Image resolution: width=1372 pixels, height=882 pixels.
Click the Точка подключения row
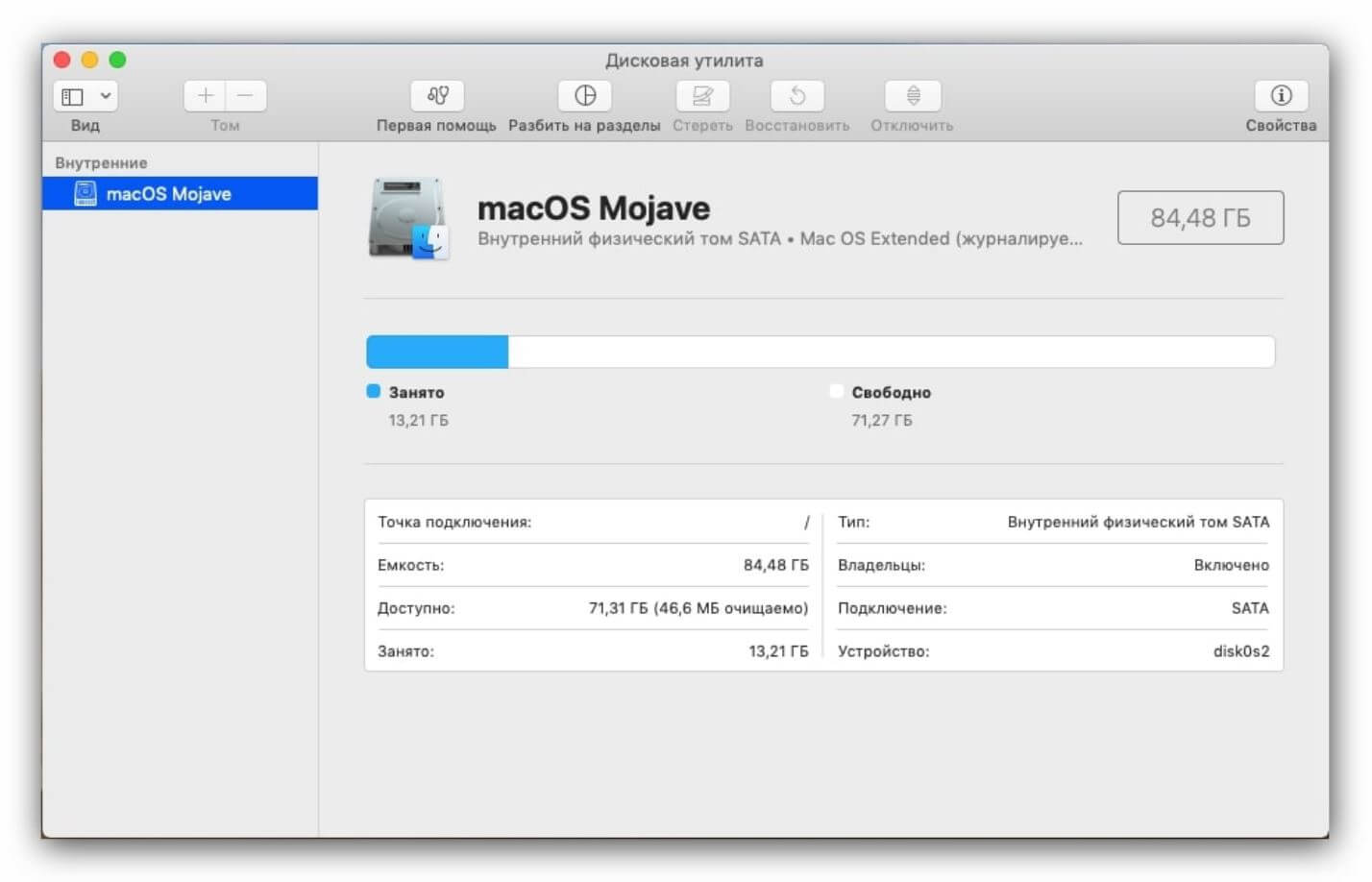(x=593, y=522)
